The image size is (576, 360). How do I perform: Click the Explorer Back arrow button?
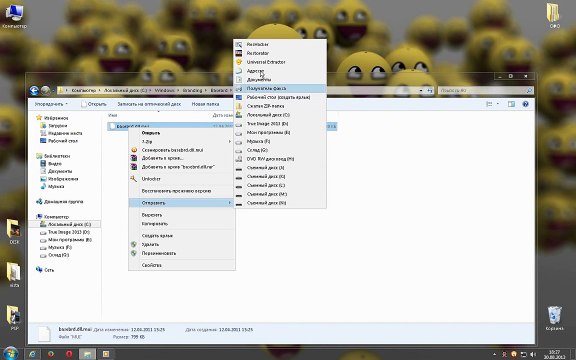coord(34,90)
